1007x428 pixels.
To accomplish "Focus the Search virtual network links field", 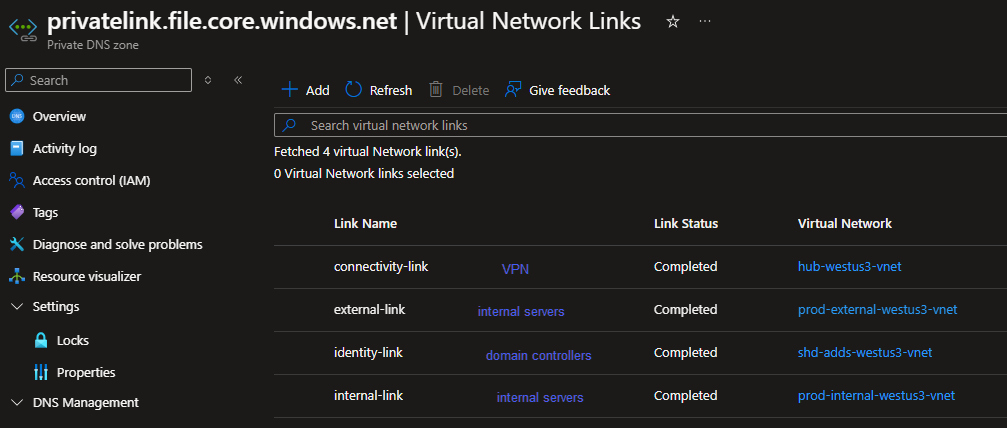I will click(640, 125).
